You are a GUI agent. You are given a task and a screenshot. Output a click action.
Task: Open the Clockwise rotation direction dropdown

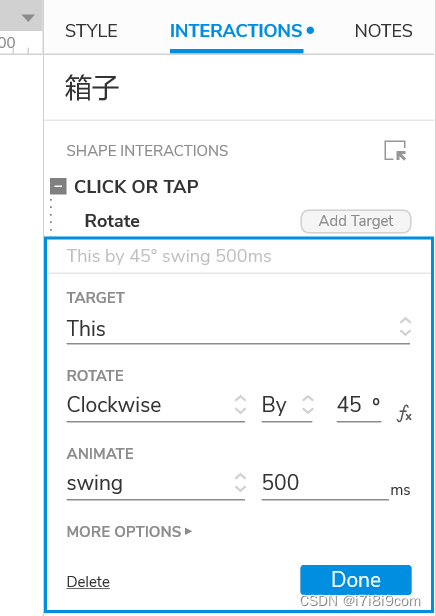(x=156, y=405)
